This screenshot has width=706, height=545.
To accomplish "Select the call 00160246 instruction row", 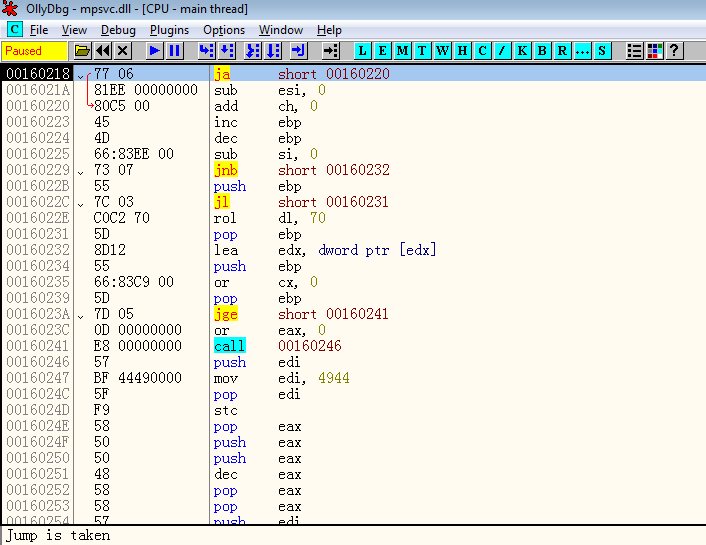I will (300, 346).
